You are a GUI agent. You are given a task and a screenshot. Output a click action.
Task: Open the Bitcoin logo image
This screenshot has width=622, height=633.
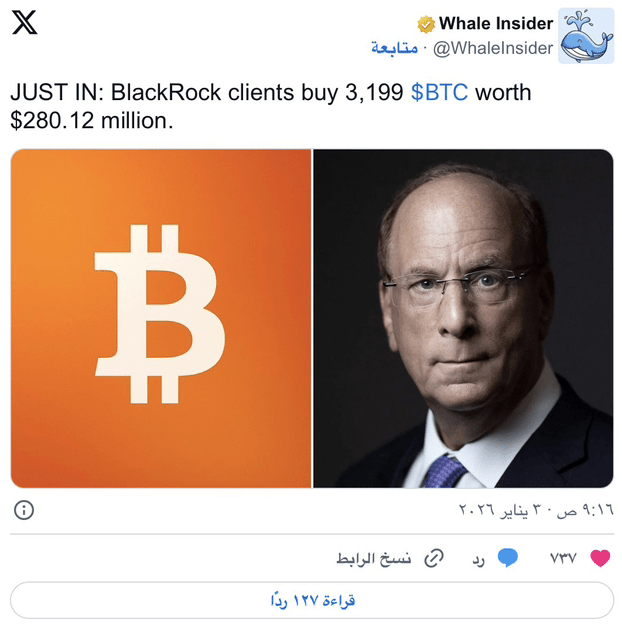pyautogui.click(x=161, y=319)
